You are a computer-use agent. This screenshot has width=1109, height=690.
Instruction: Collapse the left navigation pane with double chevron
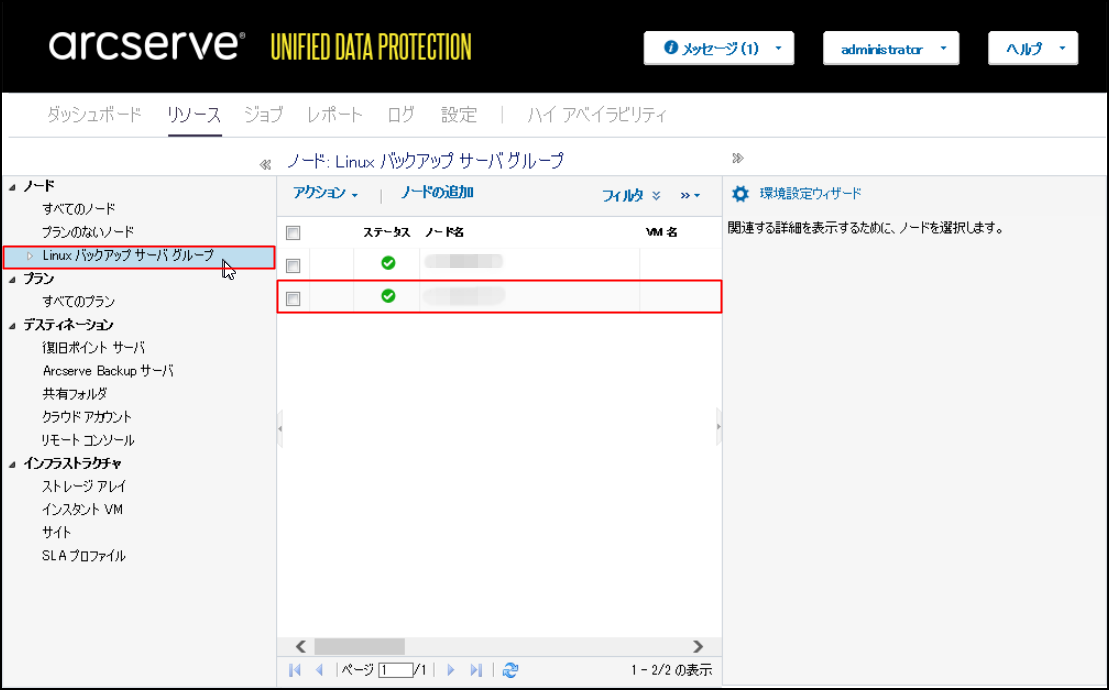(265, 165)
